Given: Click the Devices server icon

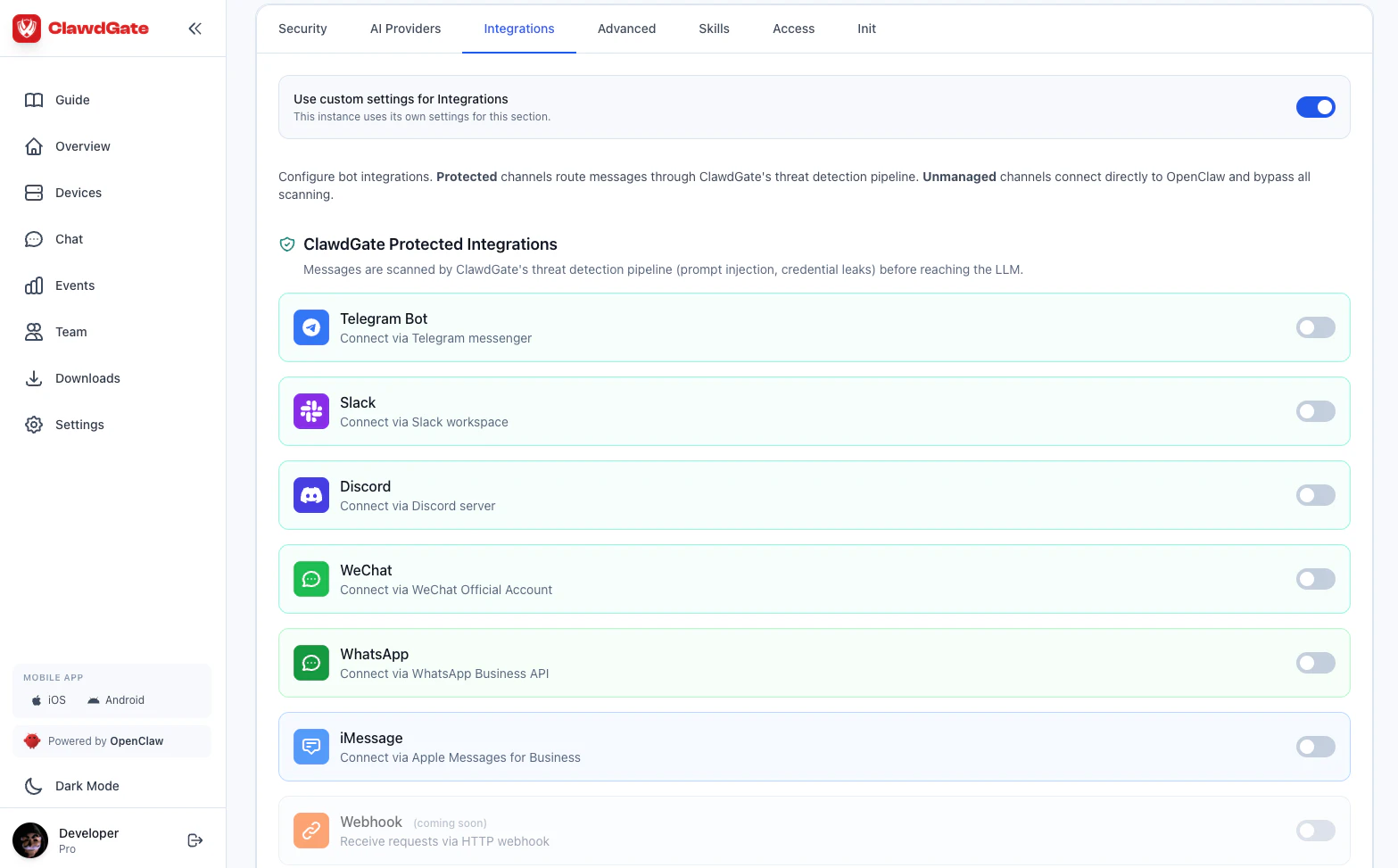Looking at the screenshot, I should tap(34, 193).
